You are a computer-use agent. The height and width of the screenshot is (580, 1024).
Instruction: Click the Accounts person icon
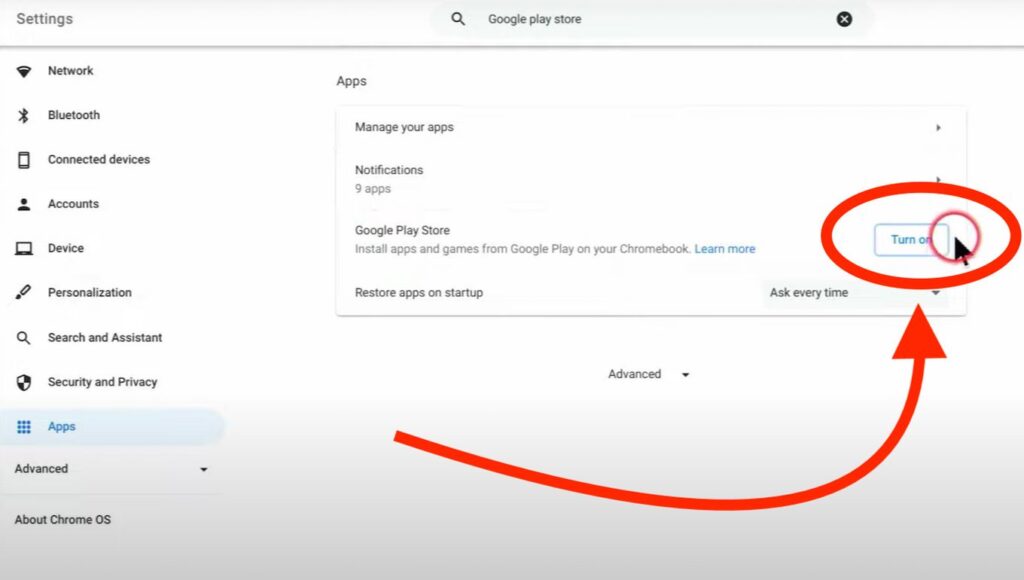pos(24,204)
